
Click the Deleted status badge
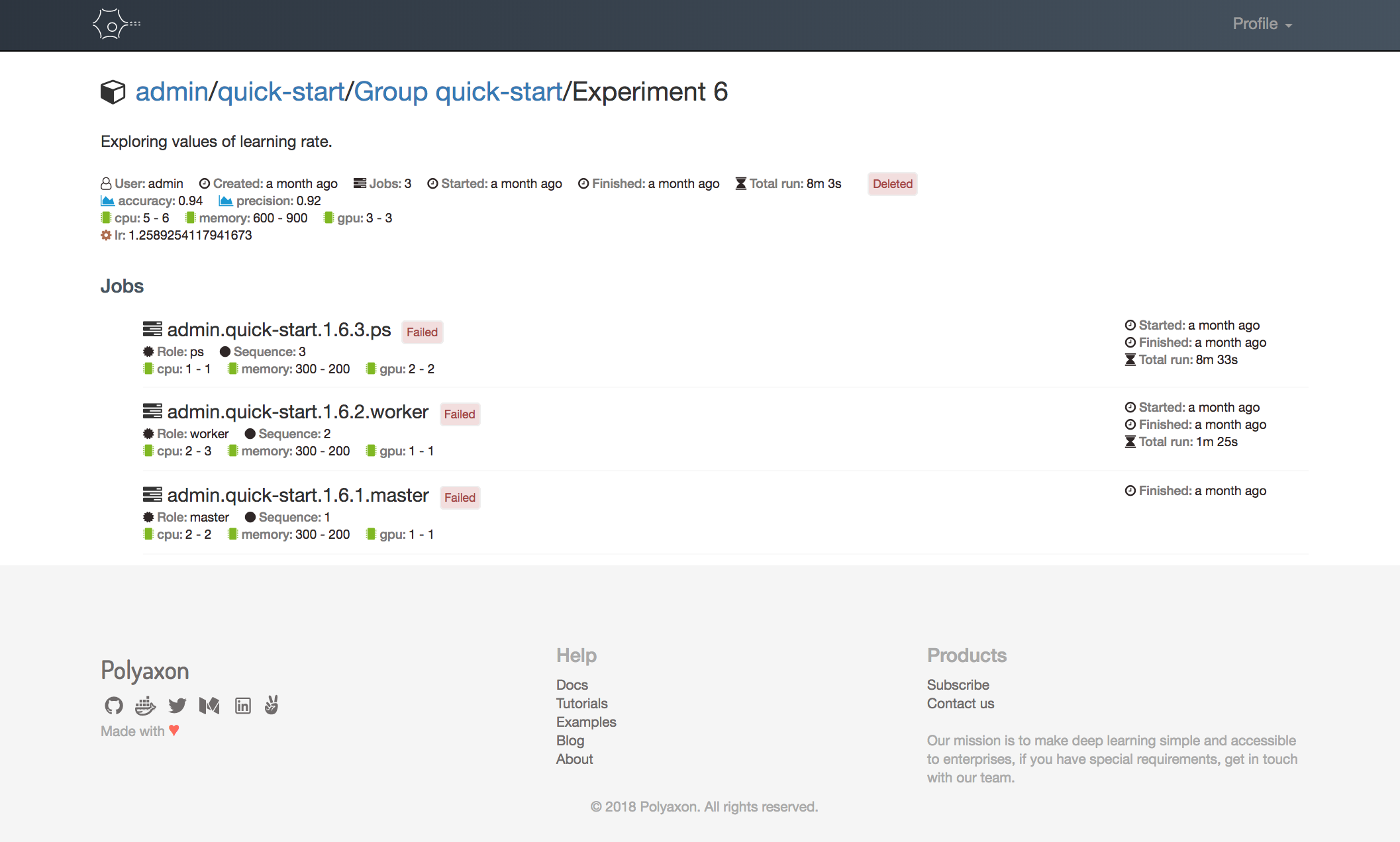[x=892, y=184]
